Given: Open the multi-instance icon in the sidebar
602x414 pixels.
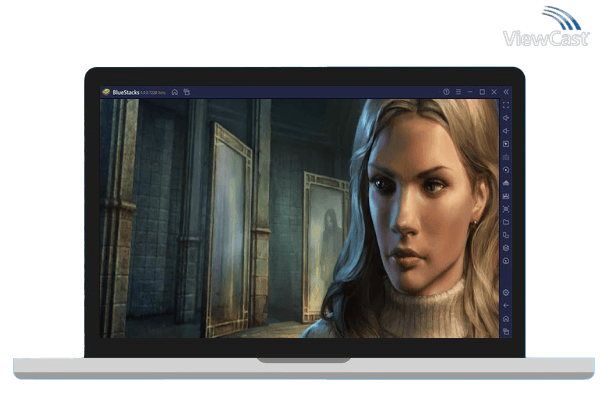Looking at the screenshot, I should point(506,235).
